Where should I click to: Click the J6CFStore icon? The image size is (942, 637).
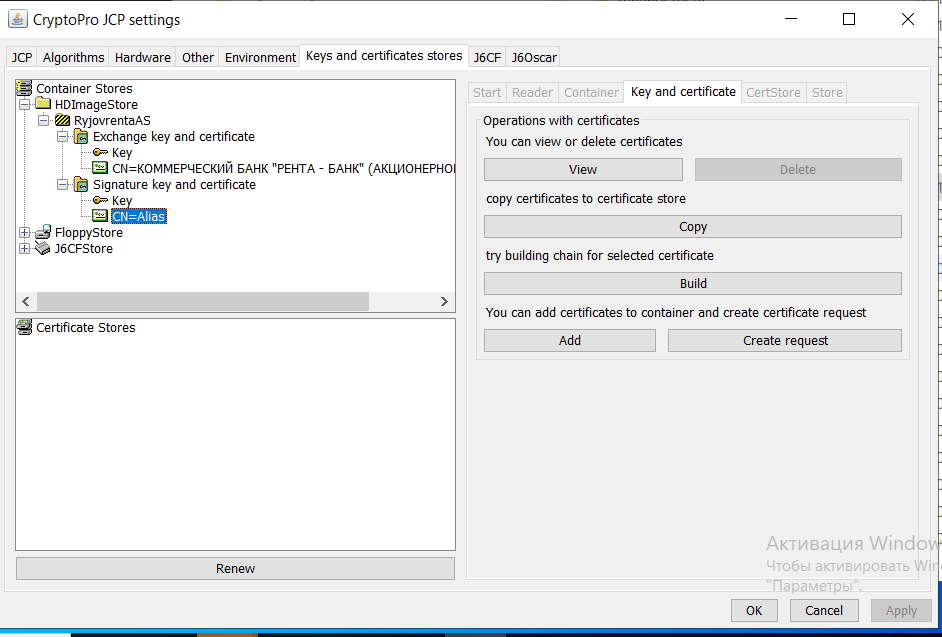click(43, 248)
